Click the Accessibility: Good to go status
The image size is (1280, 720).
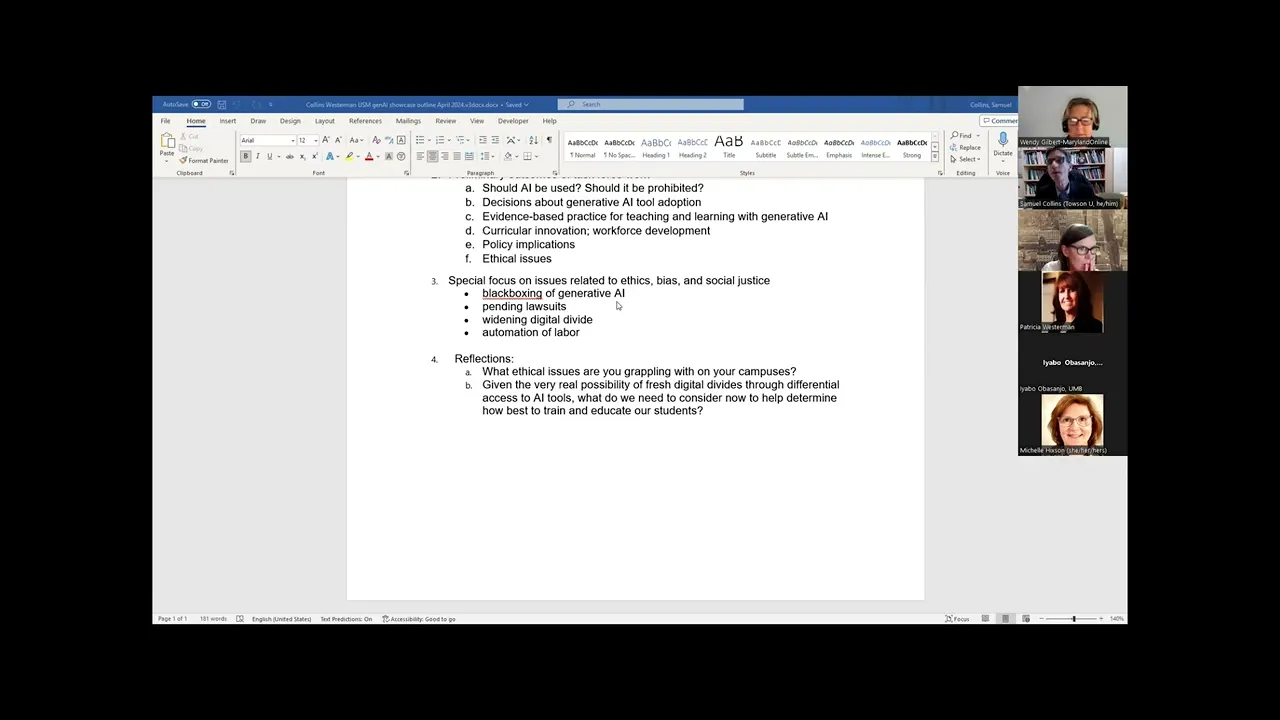pos(419,619)
